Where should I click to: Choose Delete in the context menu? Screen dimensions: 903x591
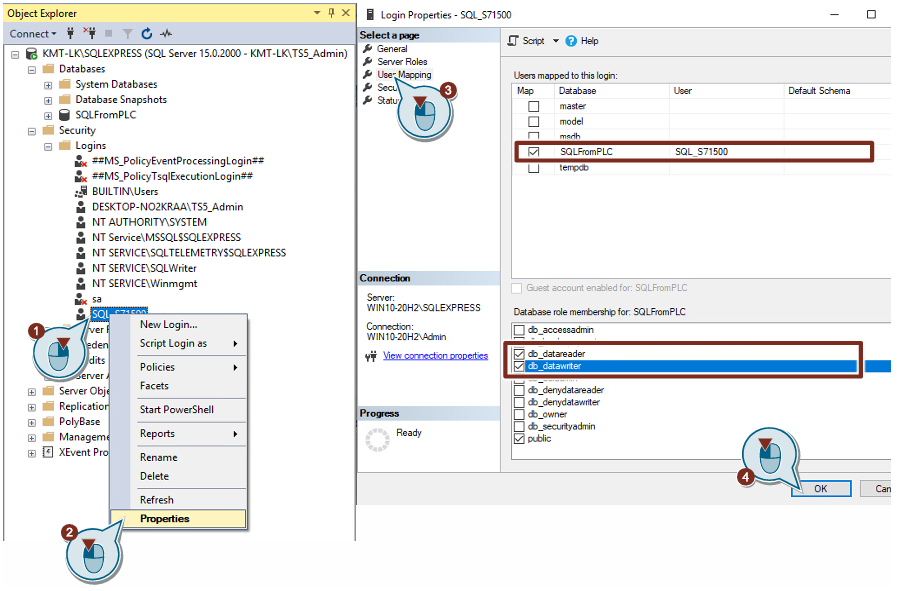tap(154, 476)
